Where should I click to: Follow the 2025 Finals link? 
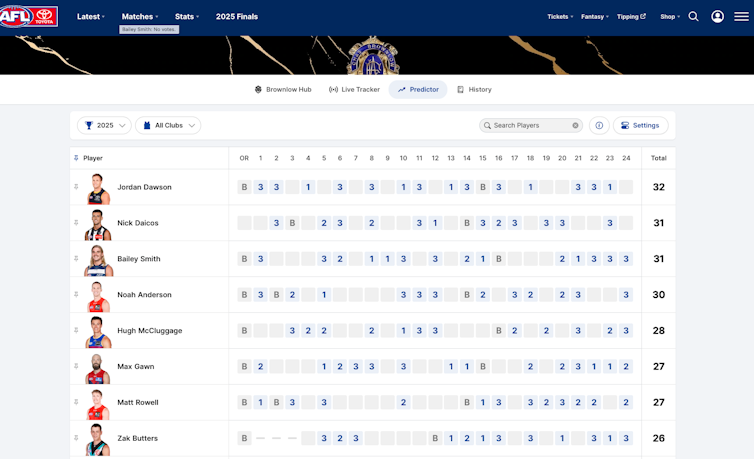236,16
